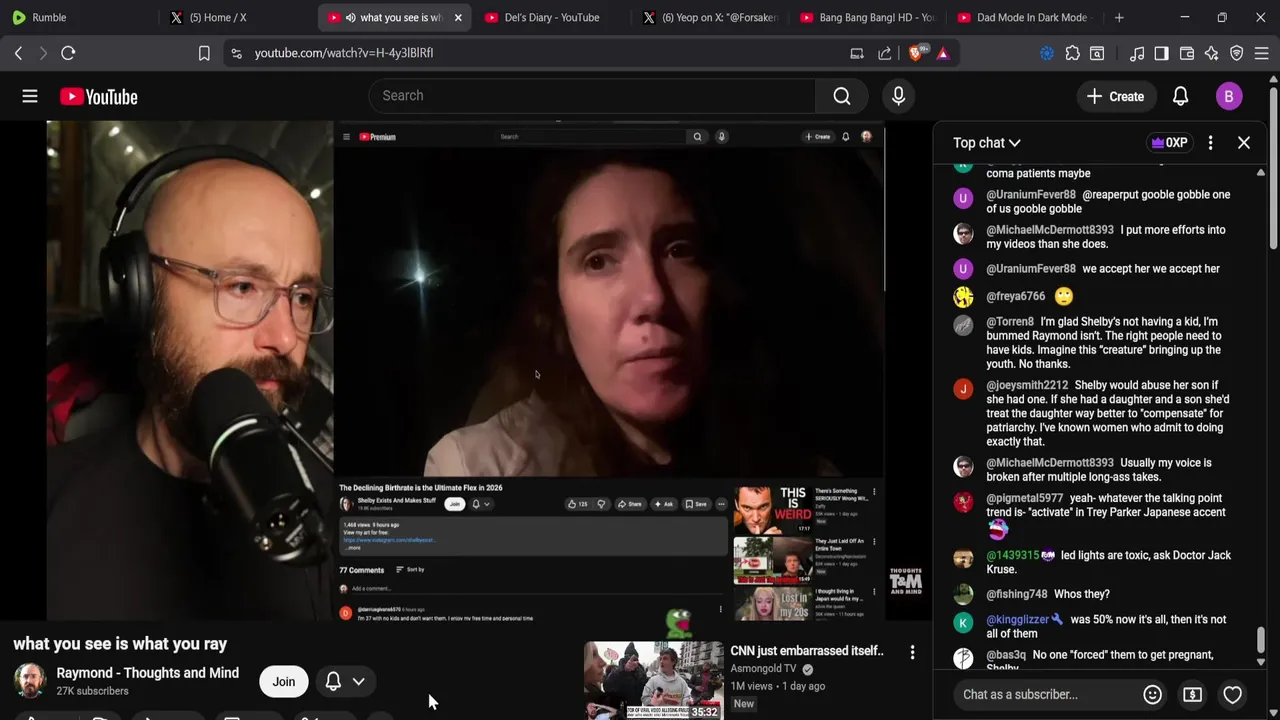Open Super Chat purchase icon

coord(1192,694)
